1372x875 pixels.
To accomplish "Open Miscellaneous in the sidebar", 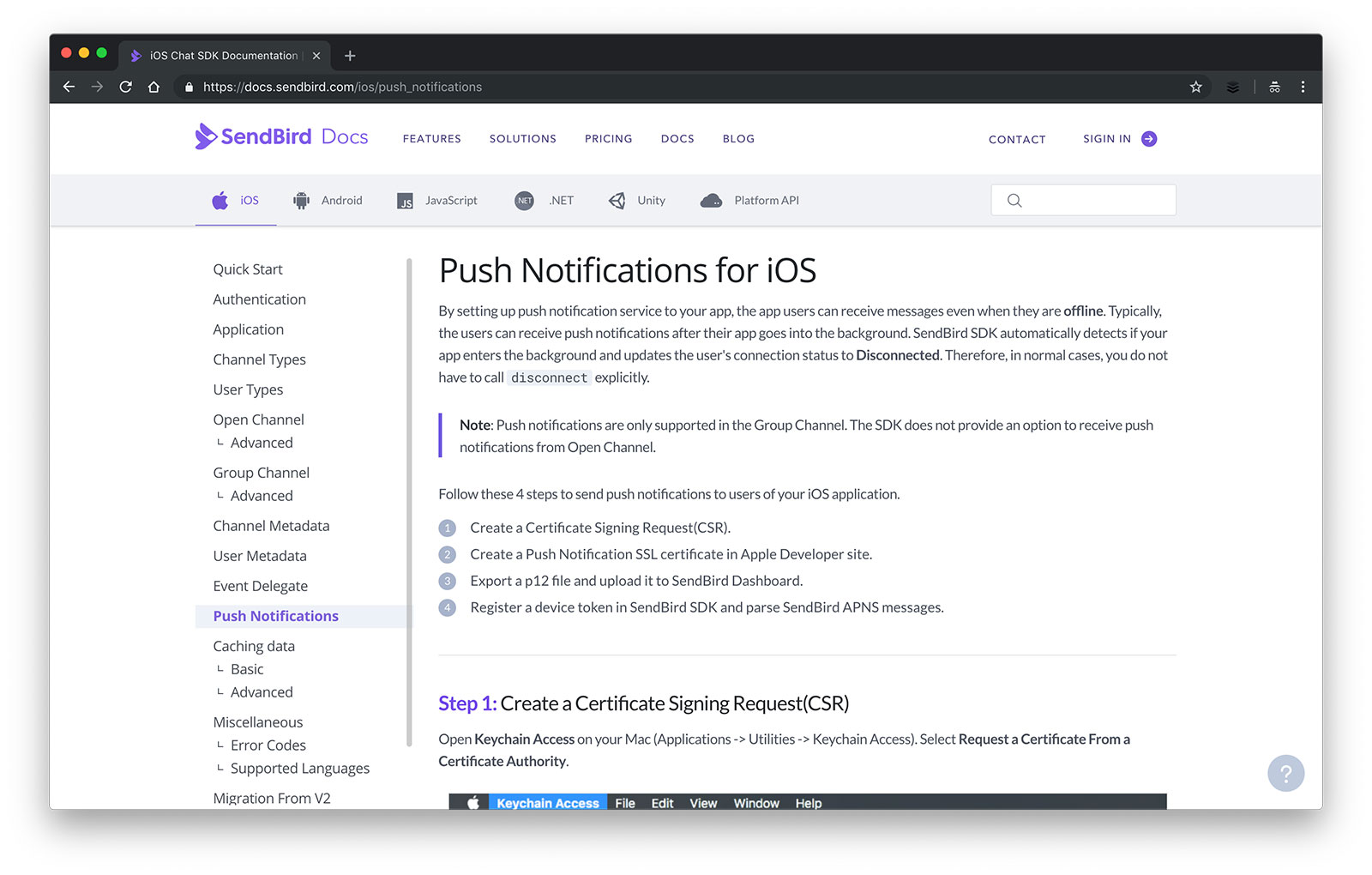I will coord(258,722).
